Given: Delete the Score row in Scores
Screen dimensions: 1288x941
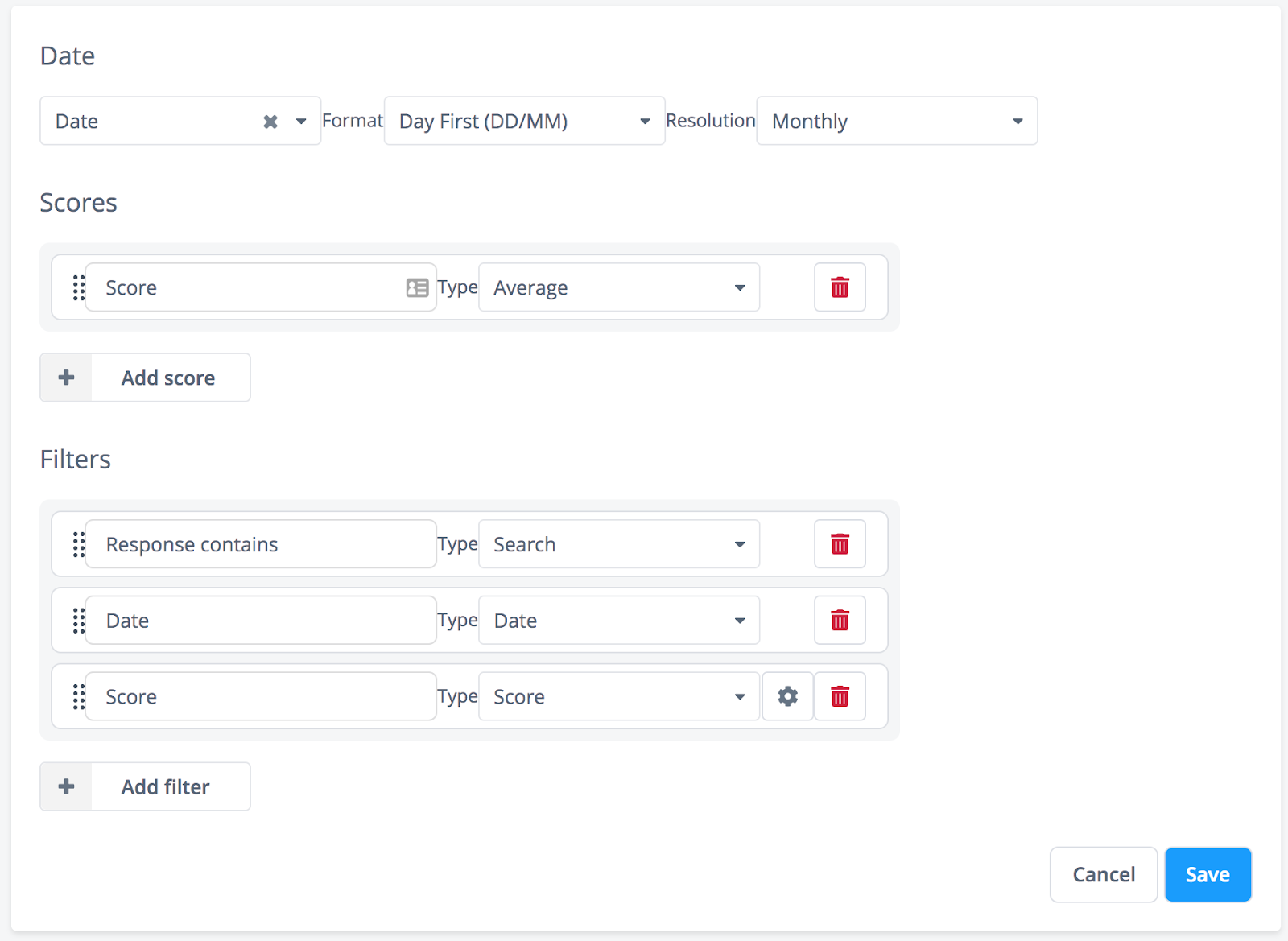Looking at the screenshot, I should click(x=840, y=287).
